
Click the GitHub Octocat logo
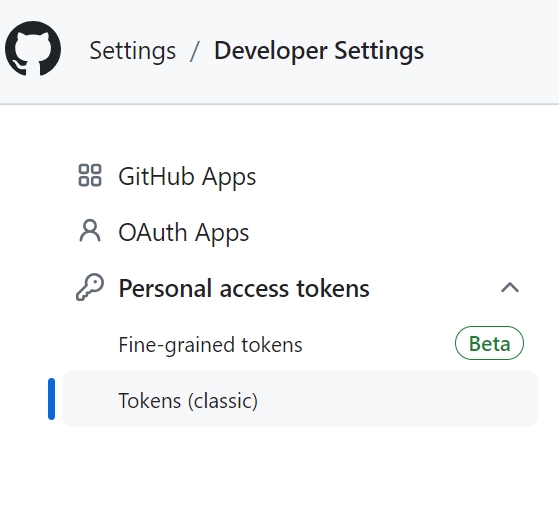pos(33,48)
